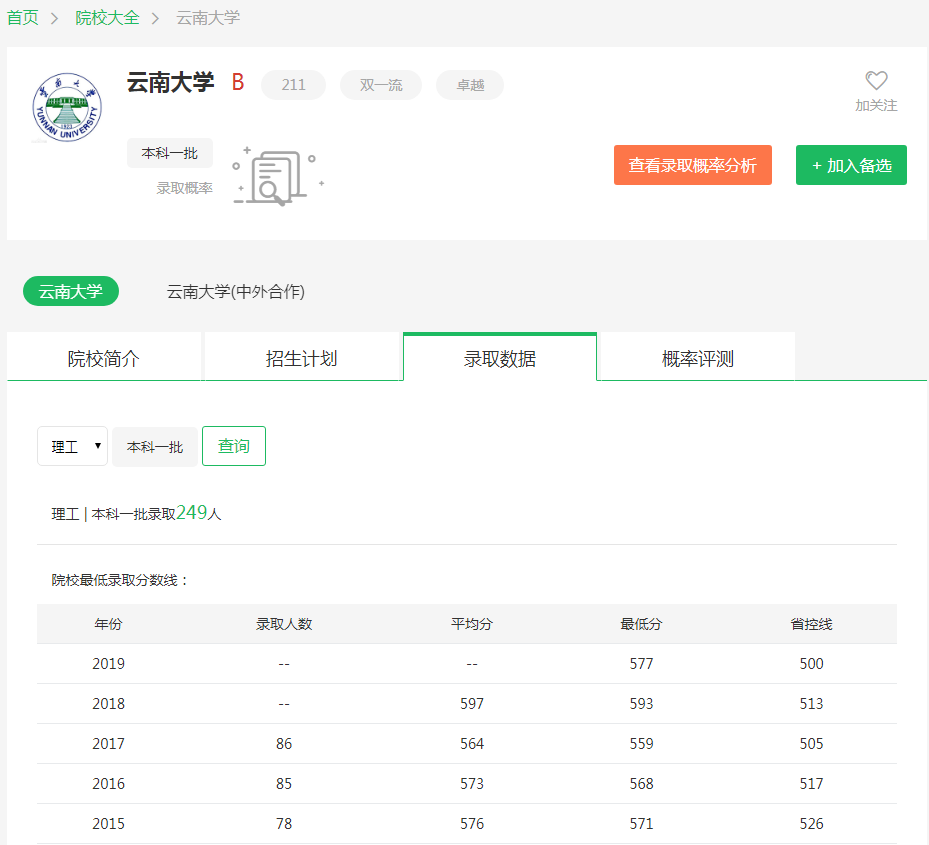The image size is (929, 845).
Task: Click the 加入备选 green button
Action: click(x=851, y=166)
